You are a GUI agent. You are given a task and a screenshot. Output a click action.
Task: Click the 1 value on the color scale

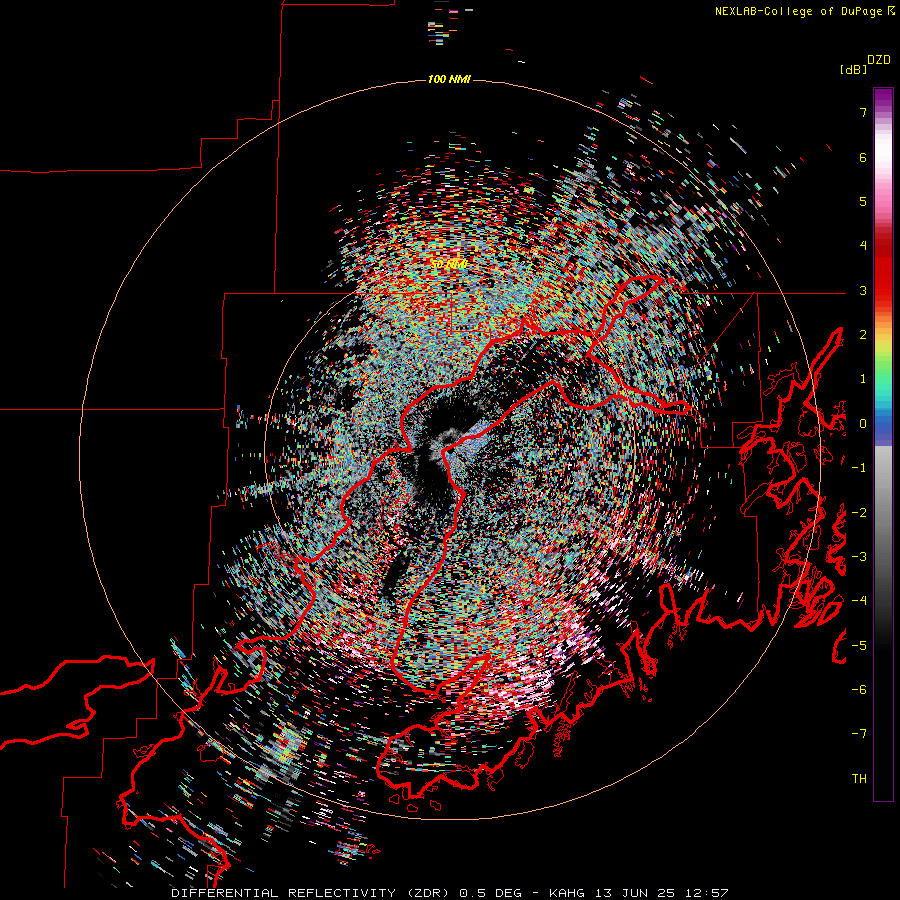[863, 379]
